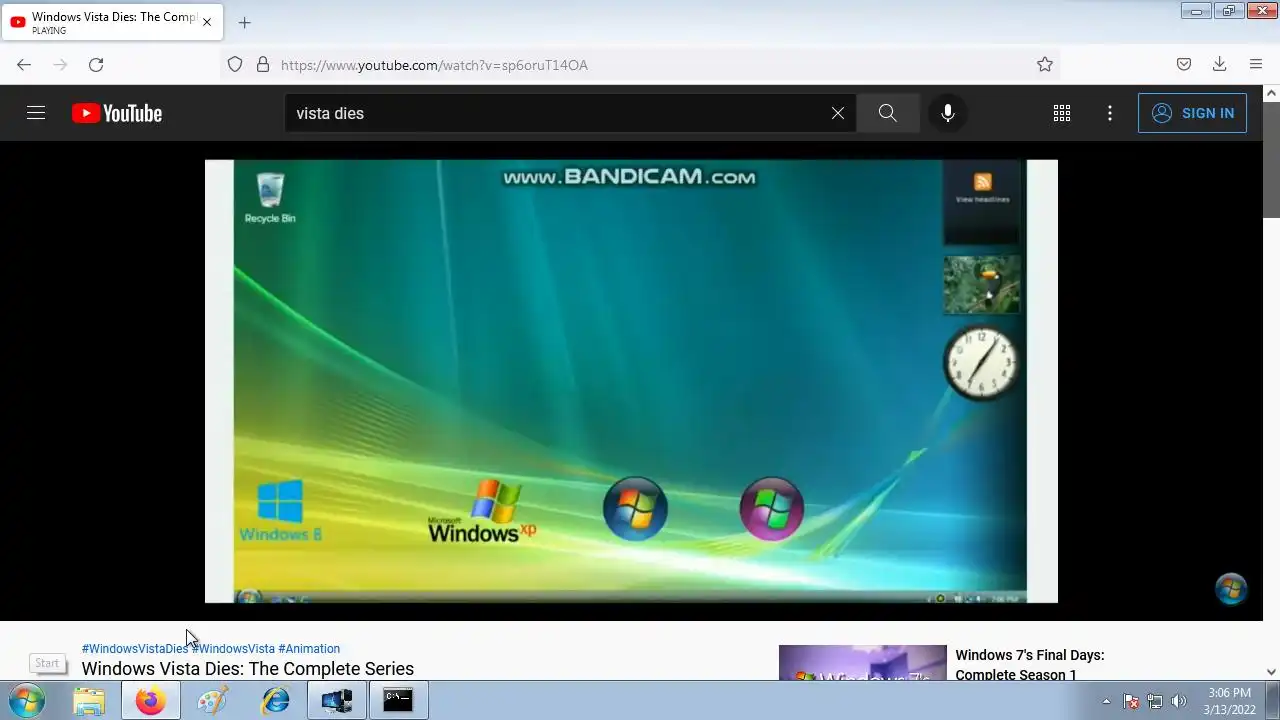Open a new Firefox tab

coord(244,22)
